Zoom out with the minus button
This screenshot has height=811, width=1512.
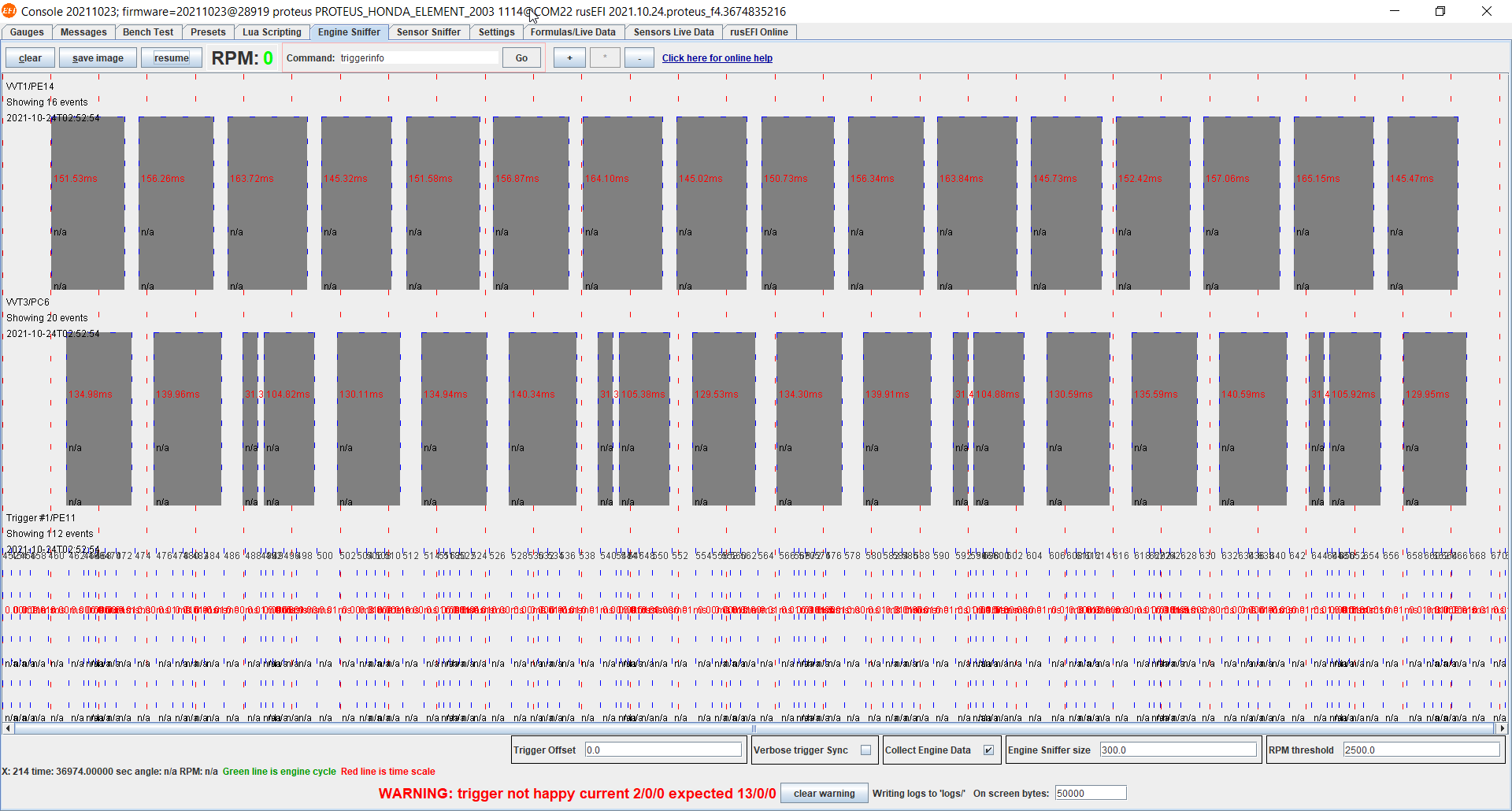(639, 58)
